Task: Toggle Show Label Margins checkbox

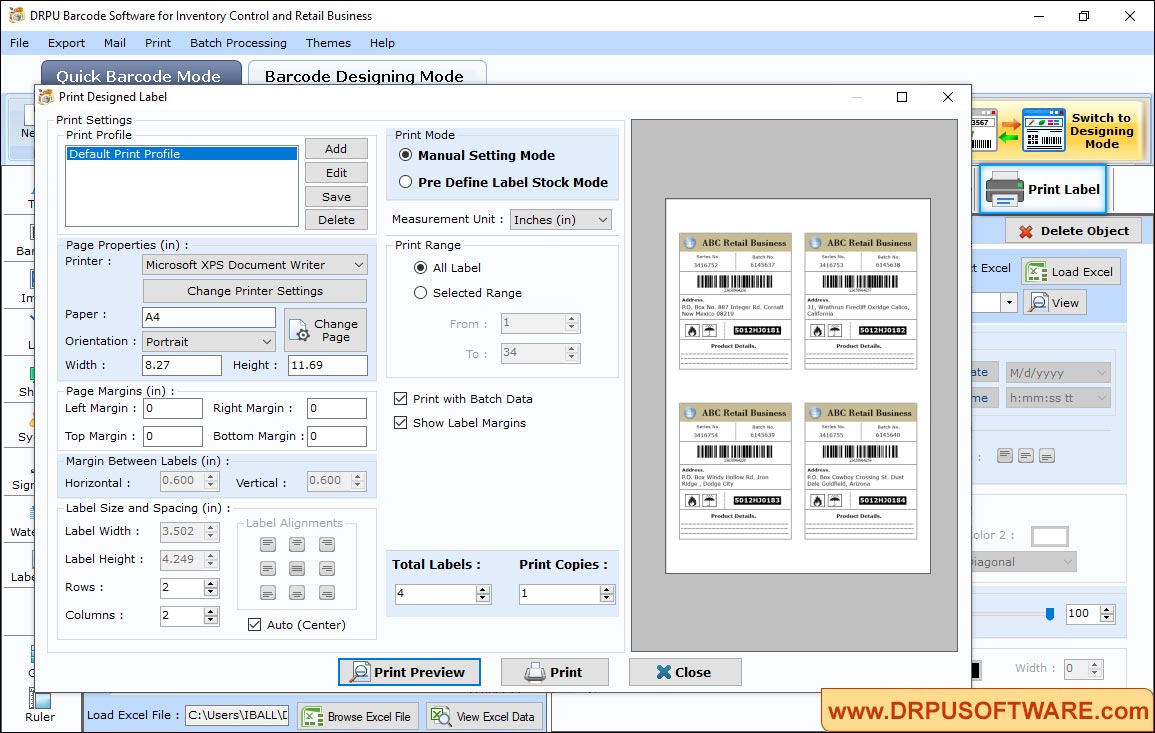Action: pyautogui.click(x=401, y=423)
